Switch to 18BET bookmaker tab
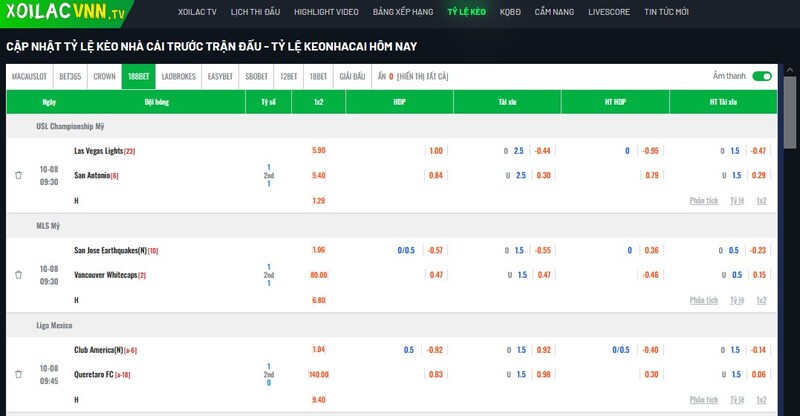The width and height of the screenshot is (800, 416). tap(318, 77)
